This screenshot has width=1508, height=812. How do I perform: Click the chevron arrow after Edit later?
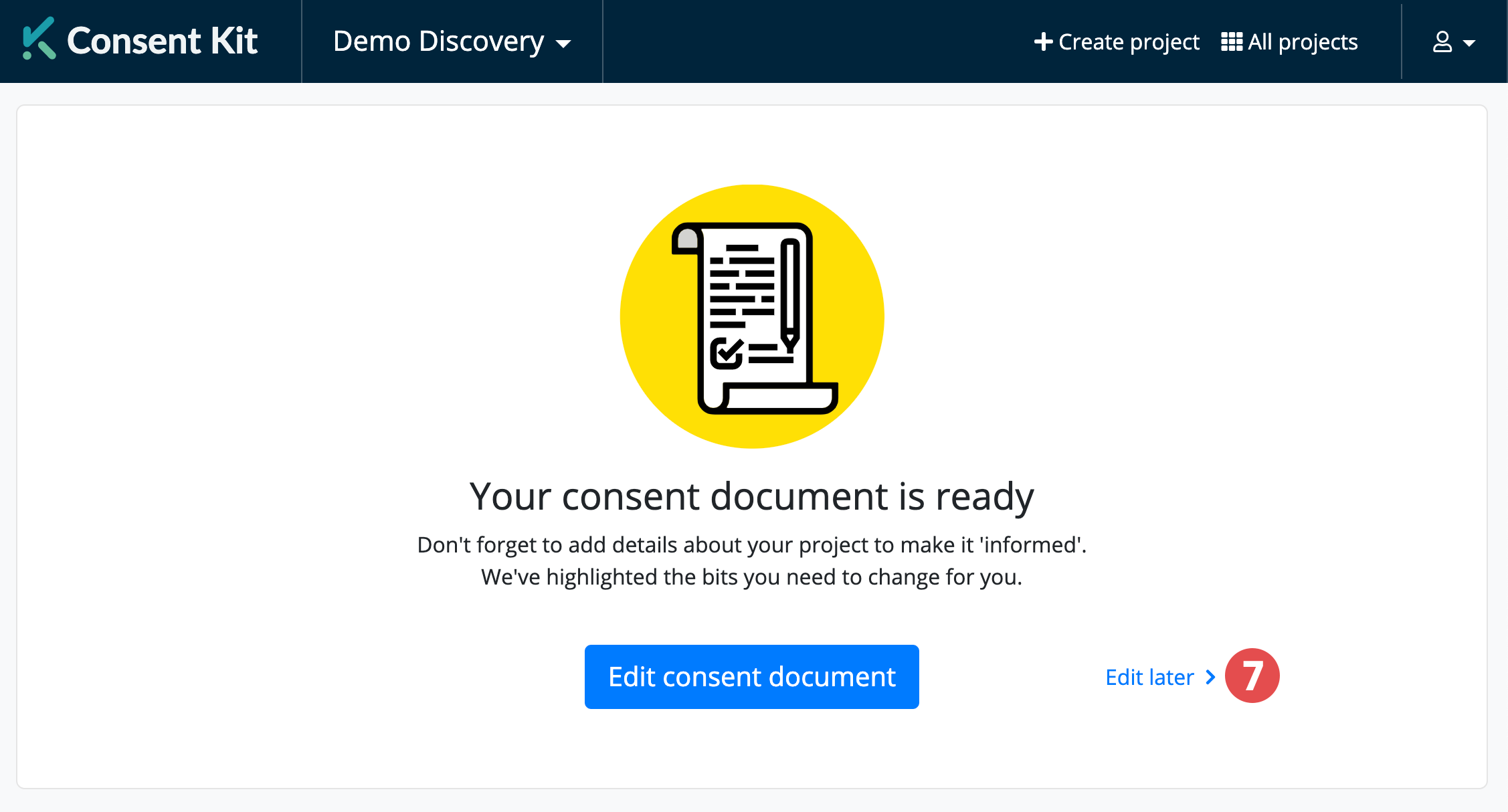(x=1210, y=677)
